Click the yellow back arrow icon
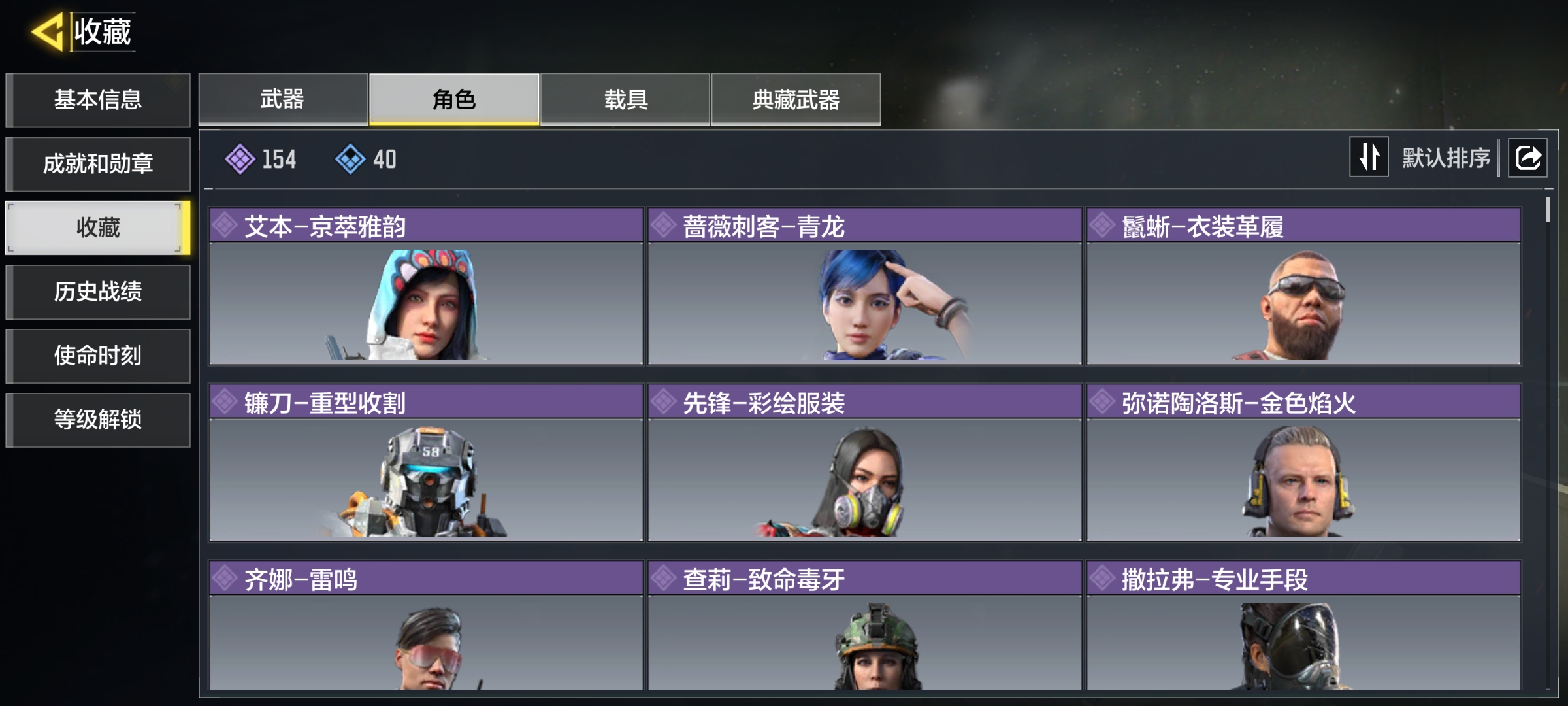The image size is (1568, 706). point(47,31)
